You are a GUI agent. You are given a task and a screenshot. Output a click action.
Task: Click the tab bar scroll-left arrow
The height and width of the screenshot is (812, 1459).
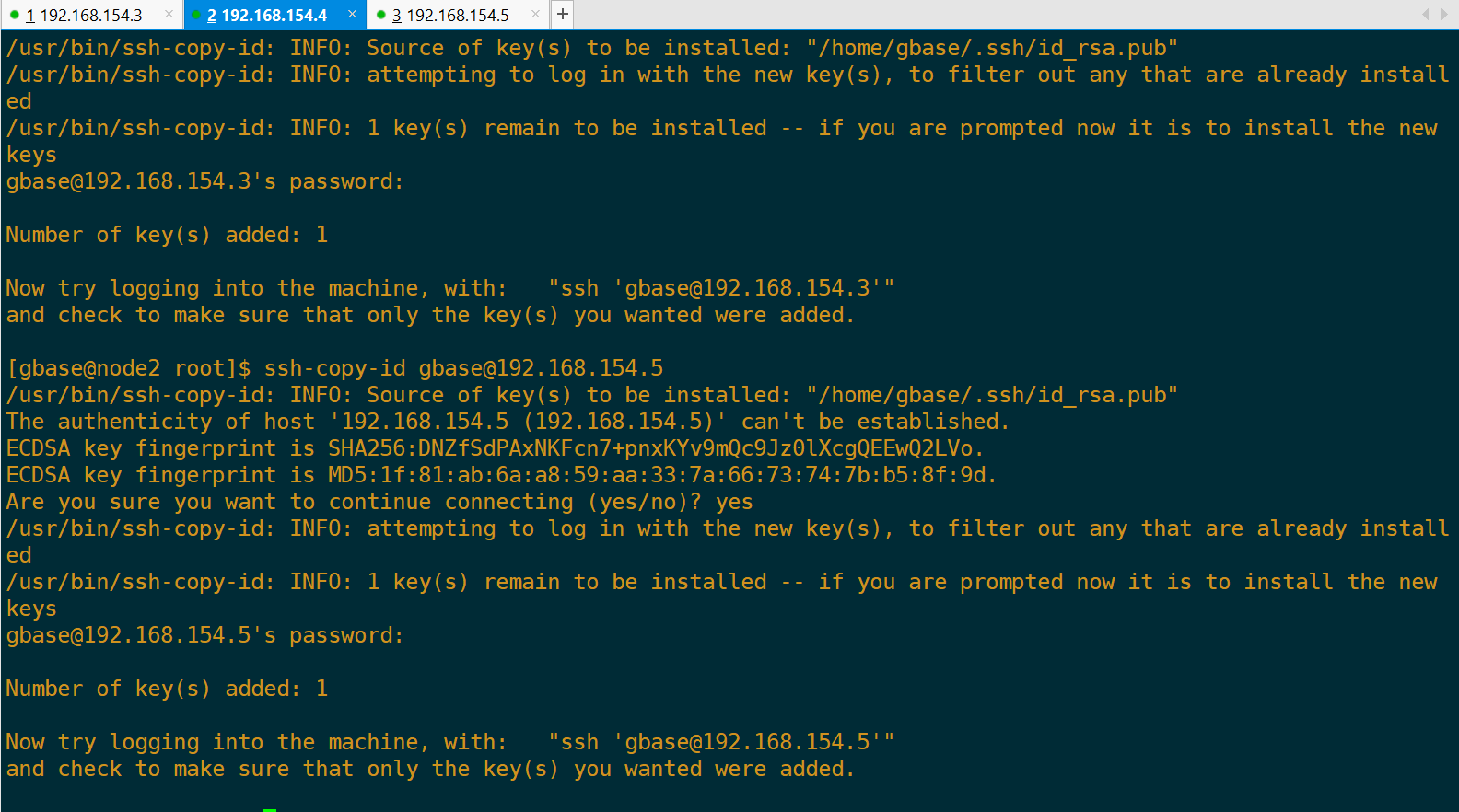click(x=1425, y=14)
